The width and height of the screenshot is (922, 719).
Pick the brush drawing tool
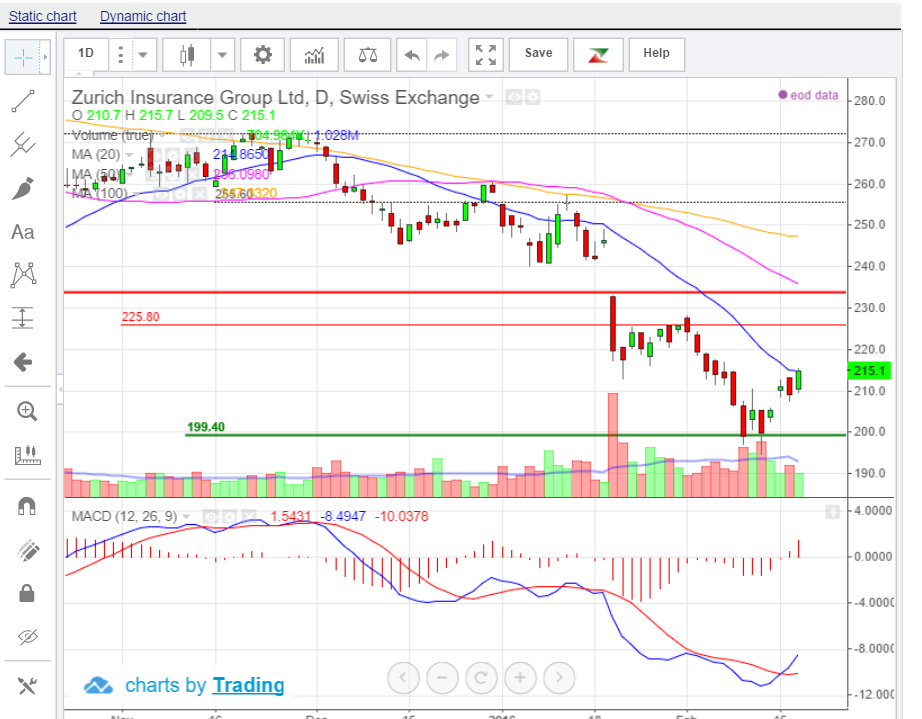tap(23, 188)
